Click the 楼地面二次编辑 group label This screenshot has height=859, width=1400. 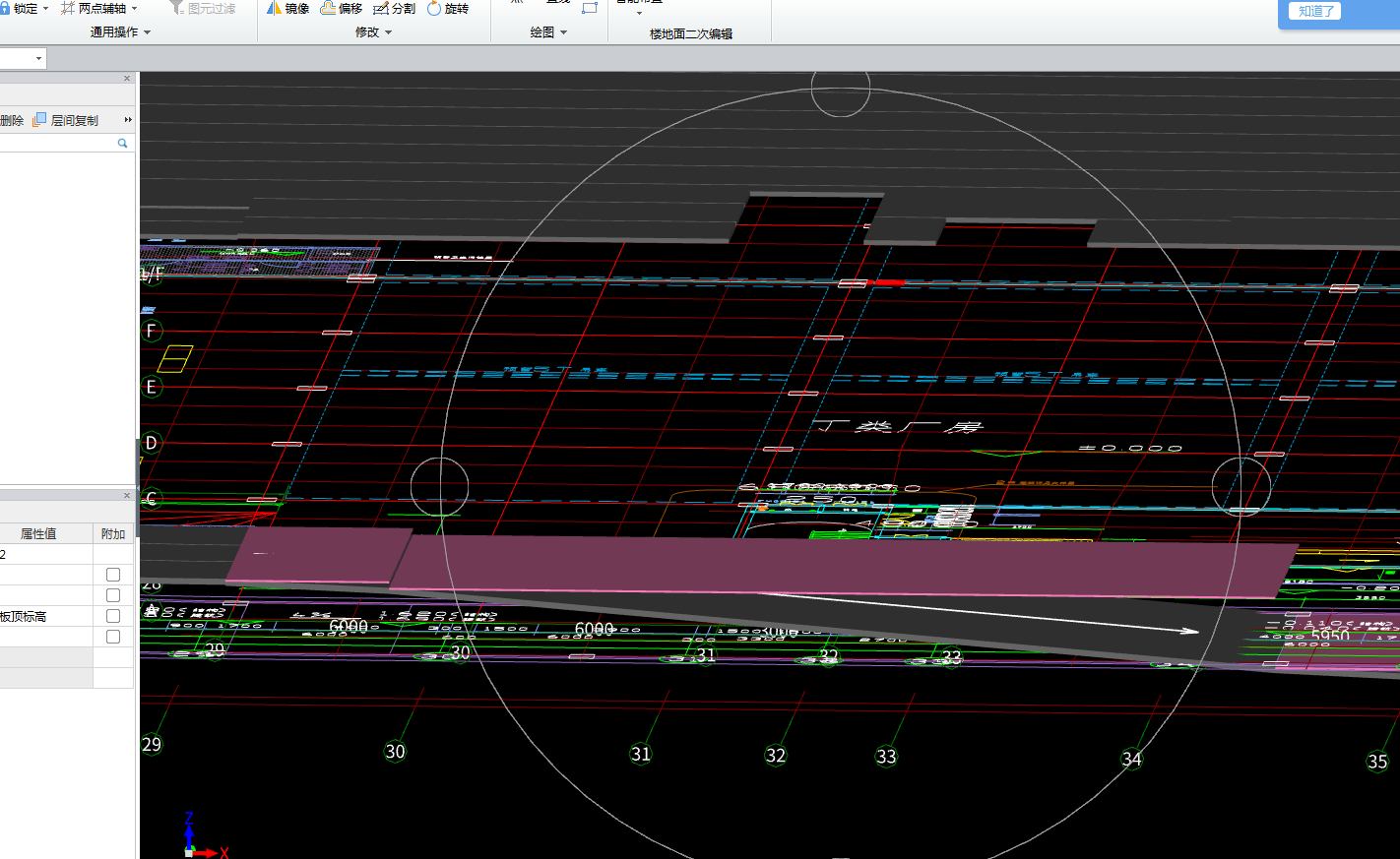(691, 33)
